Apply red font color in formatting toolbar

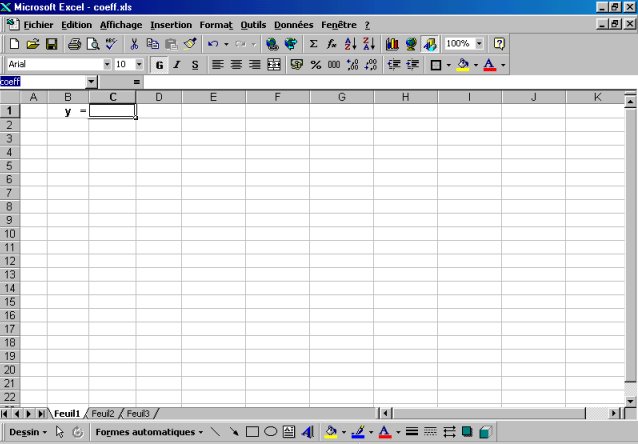point(489,65)
